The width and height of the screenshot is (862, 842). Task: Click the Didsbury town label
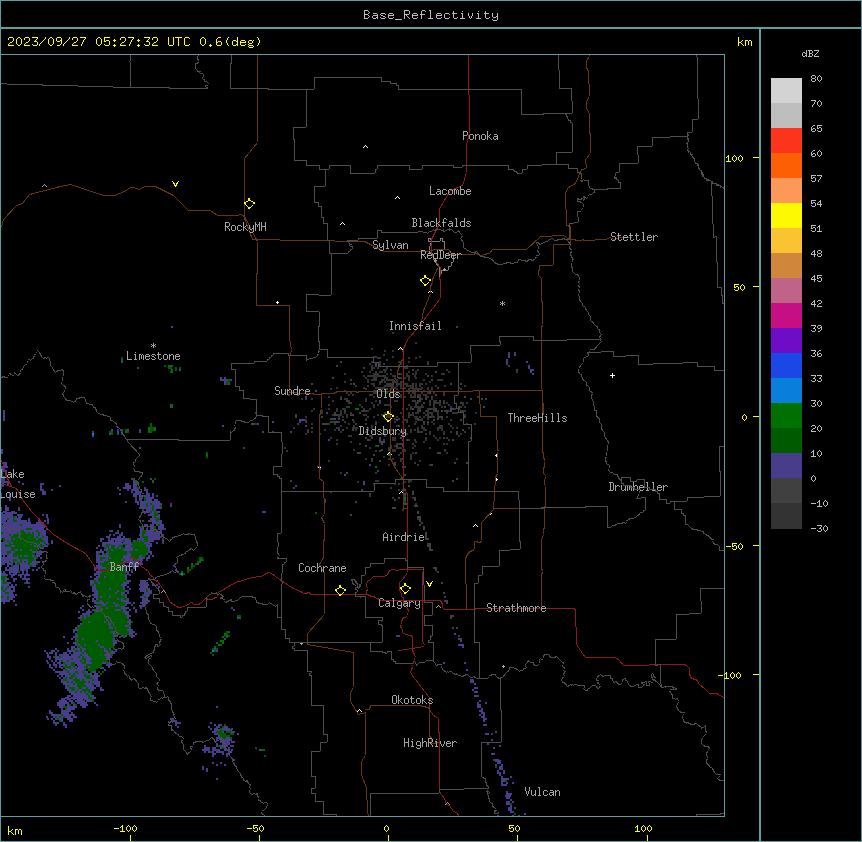click(382, 431)
